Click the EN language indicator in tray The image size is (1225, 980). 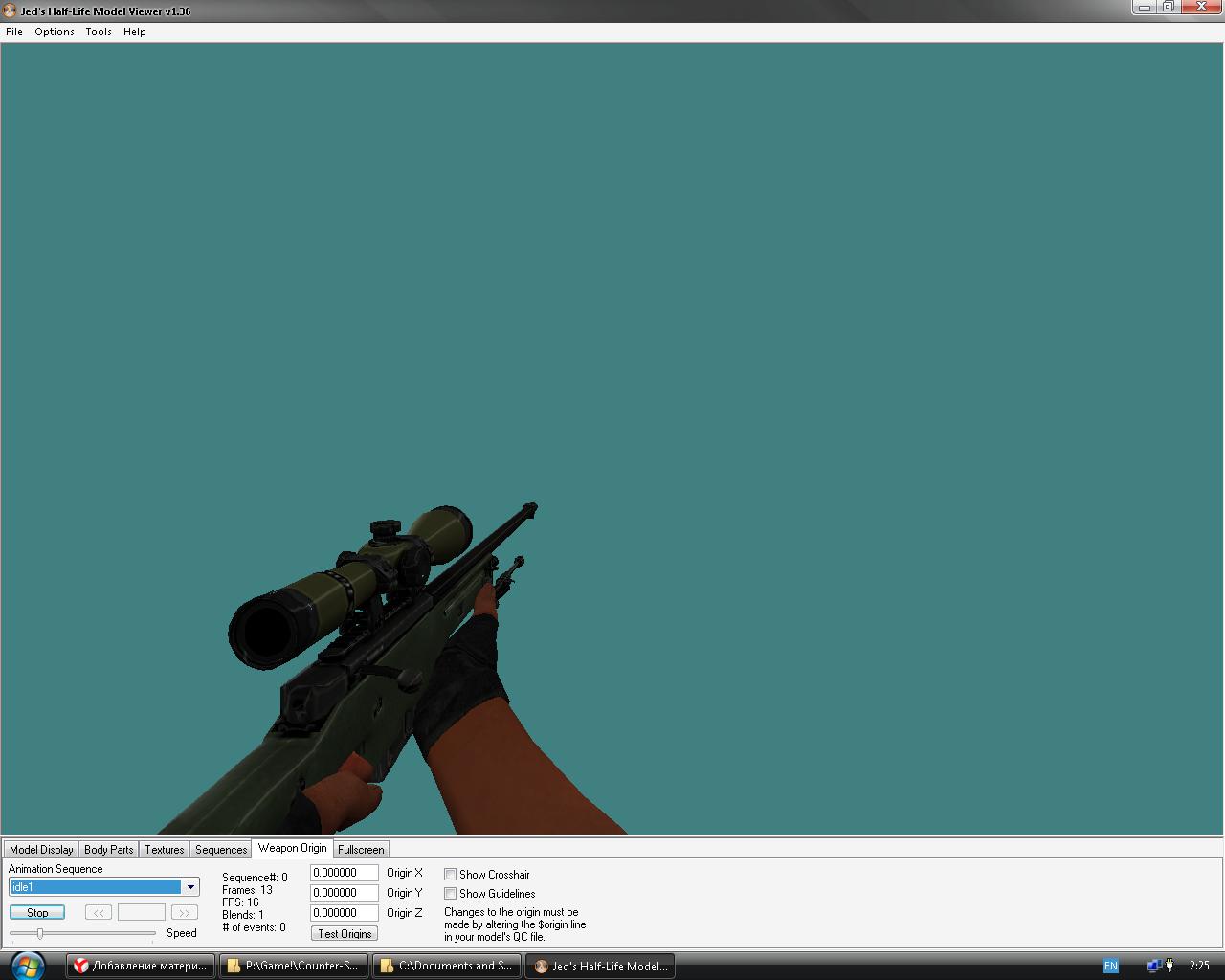click(x=1110, y=966)
